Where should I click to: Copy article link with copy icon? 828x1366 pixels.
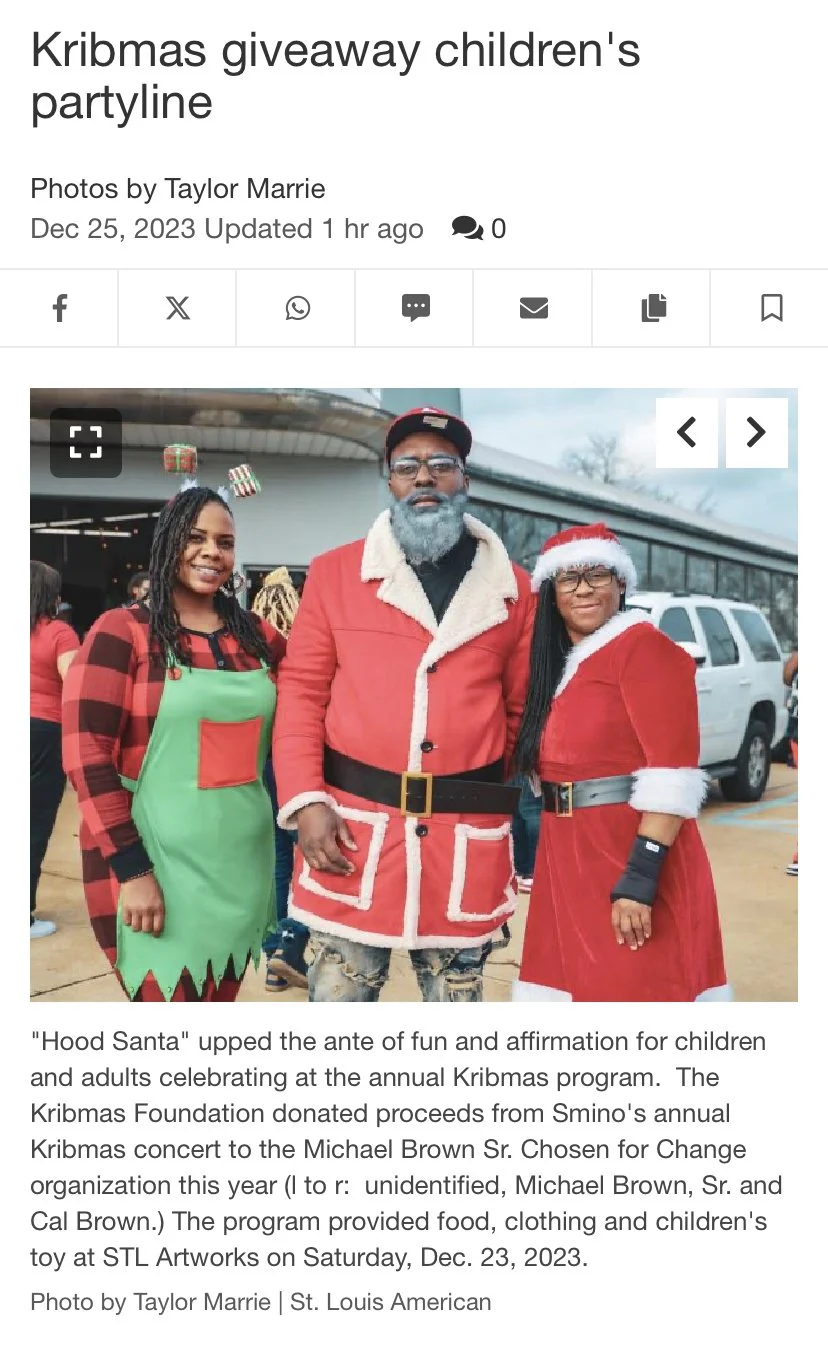[652, 308]
